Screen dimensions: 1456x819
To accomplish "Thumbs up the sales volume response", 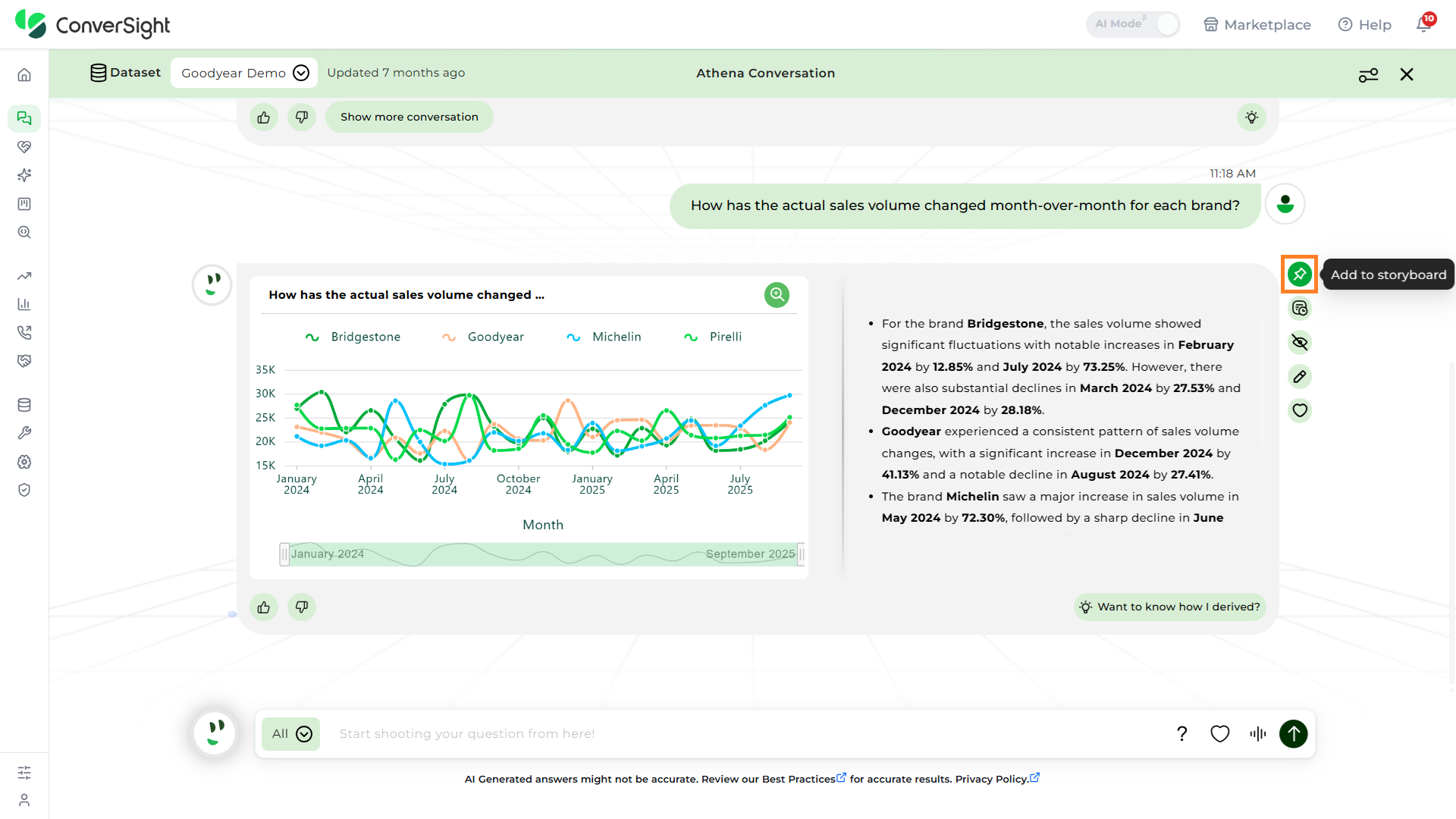I will coord(264,607).
